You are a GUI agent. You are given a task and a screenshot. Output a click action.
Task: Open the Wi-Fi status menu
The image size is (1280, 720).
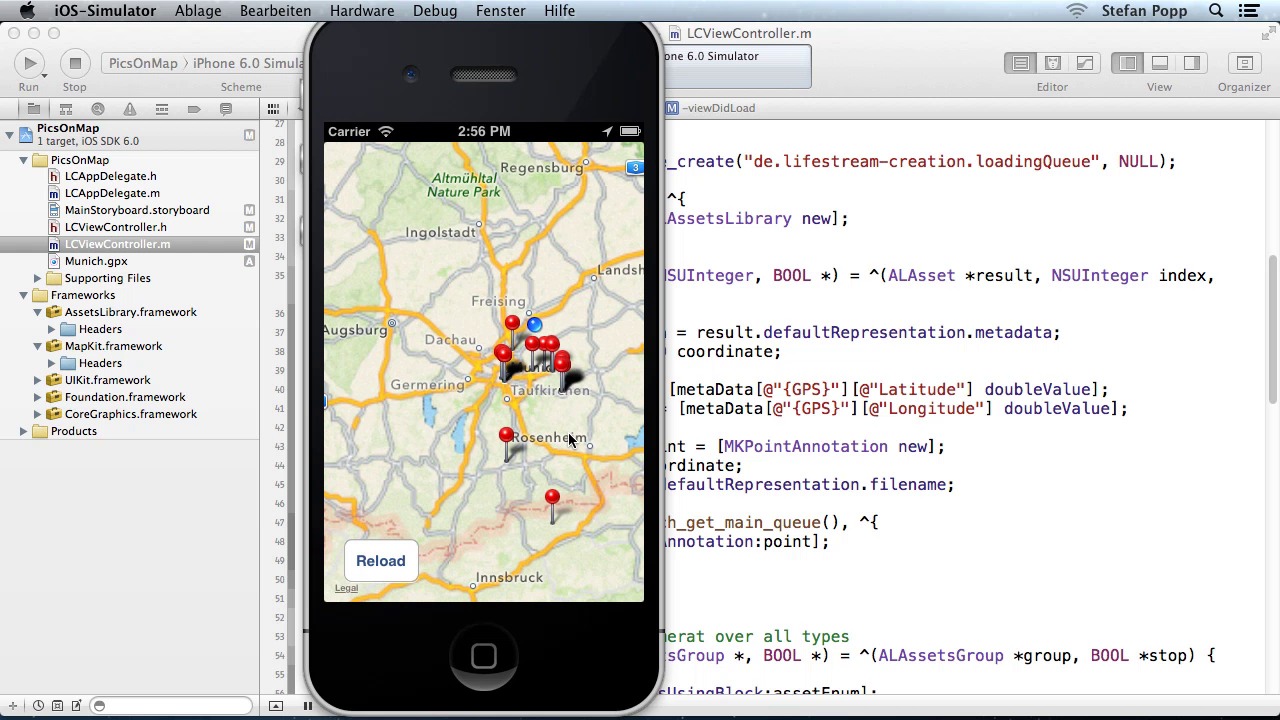pyautogui.click(x=1077, y=11)
